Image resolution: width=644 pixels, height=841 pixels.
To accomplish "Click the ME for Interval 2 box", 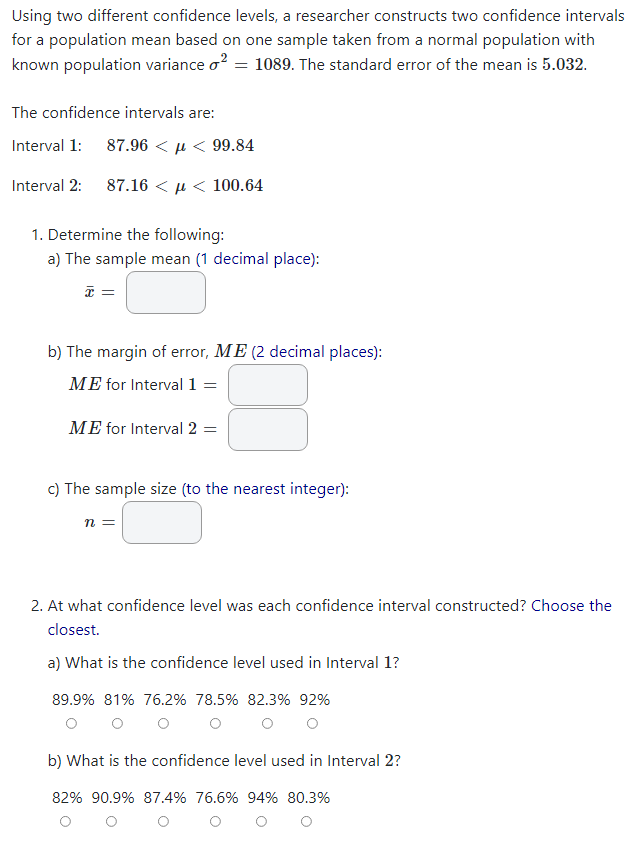I will click(267, 429).
